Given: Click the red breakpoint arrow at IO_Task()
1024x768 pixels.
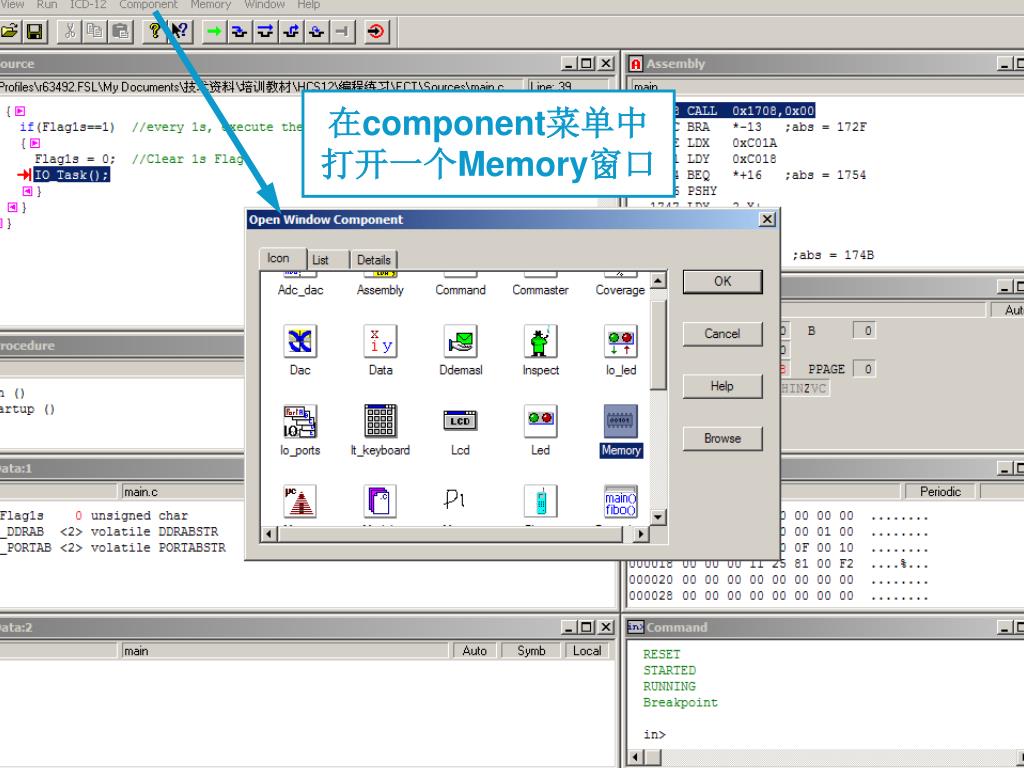Looking at the screenshot, I should (24, 174).
